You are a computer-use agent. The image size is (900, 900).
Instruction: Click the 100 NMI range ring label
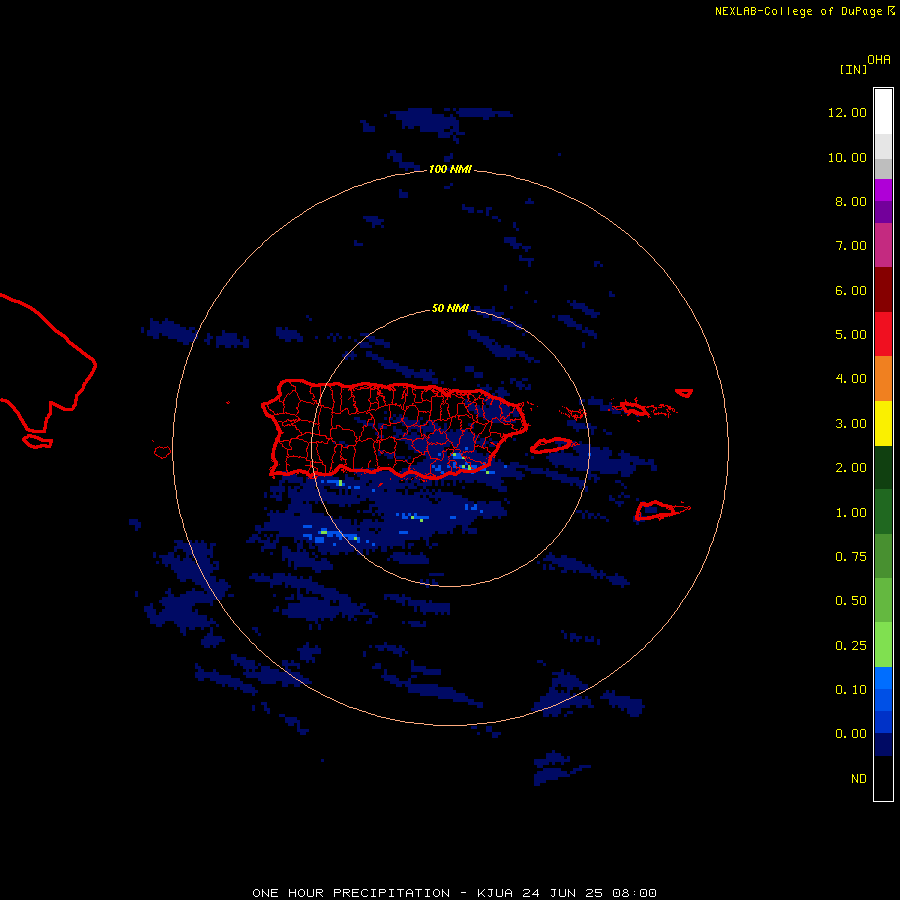point(450,169)
